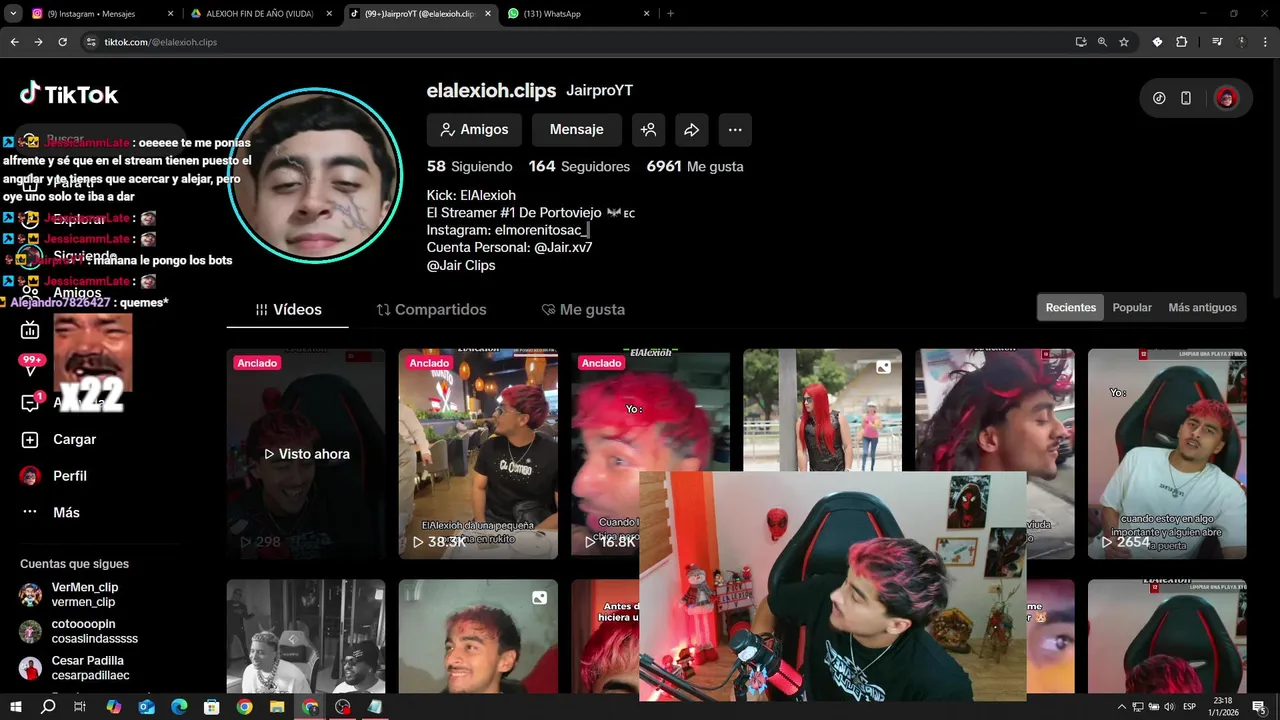1280x720 pixels.
Task: Click the Amigos button
Action: point(474,130)
